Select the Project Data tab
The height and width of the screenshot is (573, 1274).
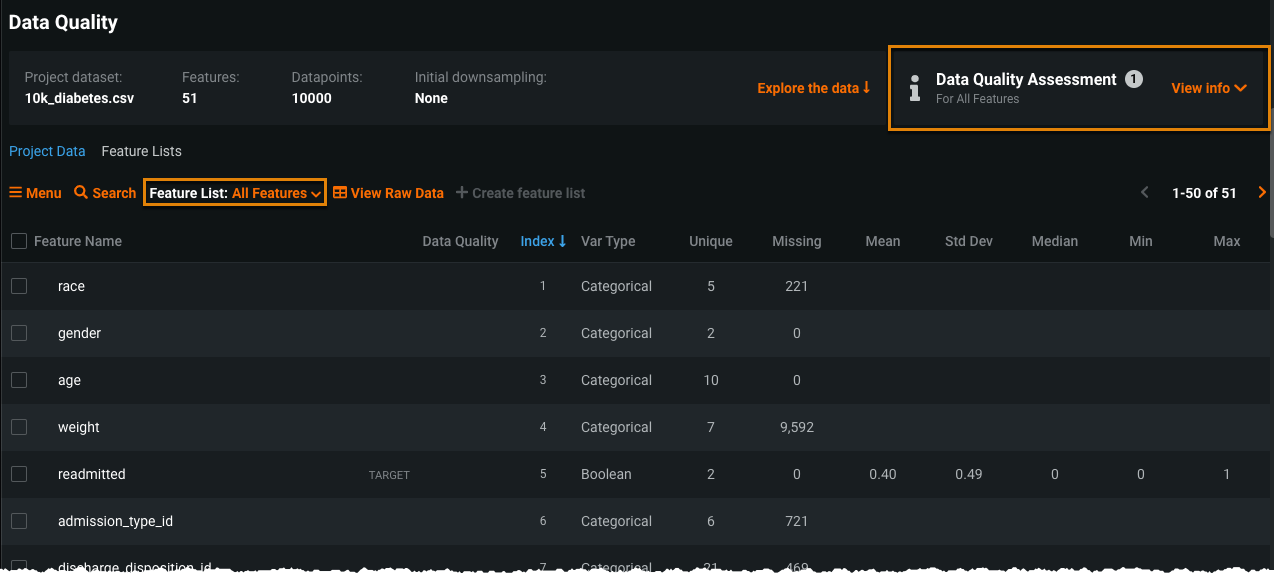coord(47,151)
